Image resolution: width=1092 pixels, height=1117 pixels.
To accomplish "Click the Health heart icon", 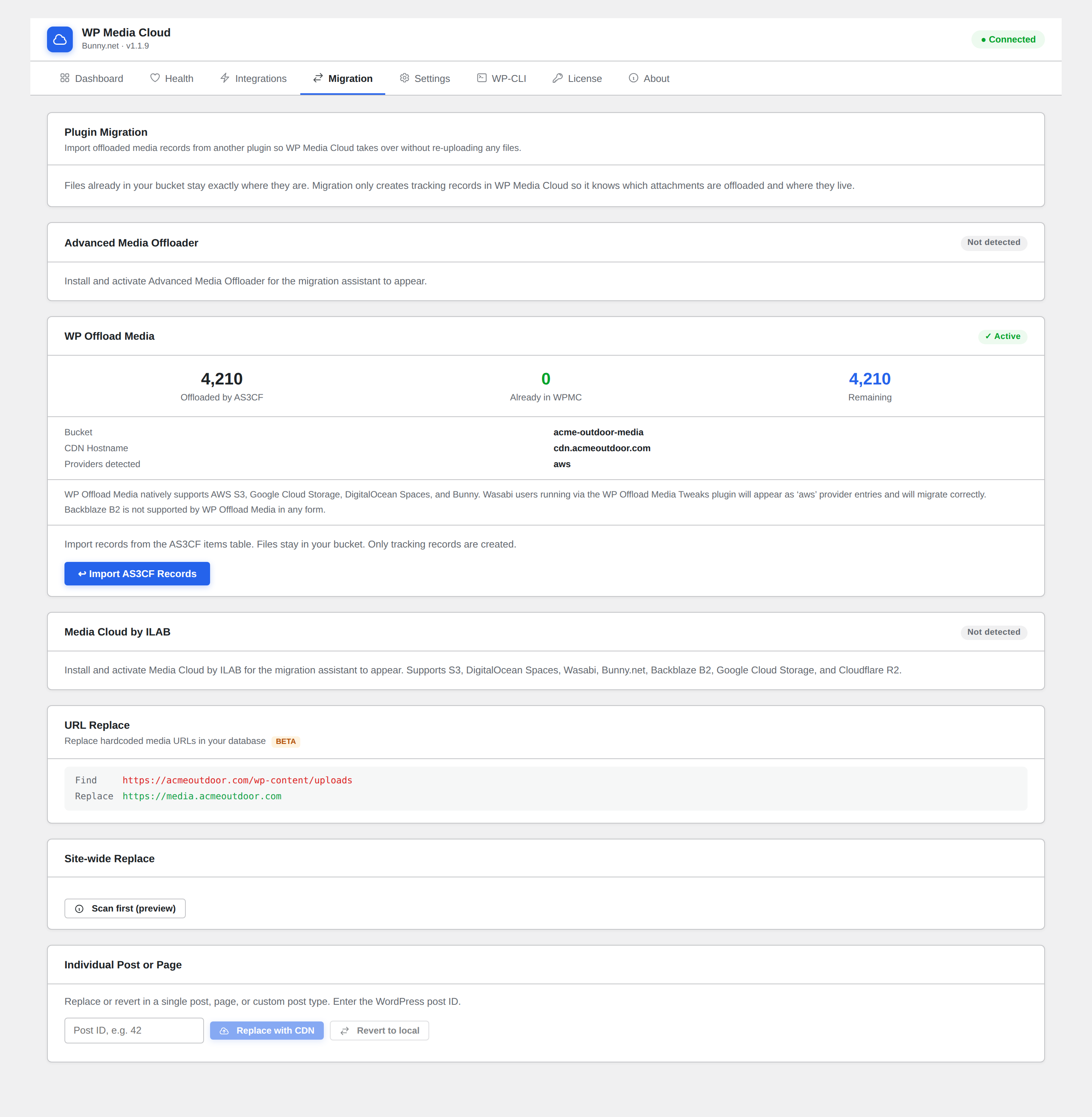I will (x=155, y=78).
